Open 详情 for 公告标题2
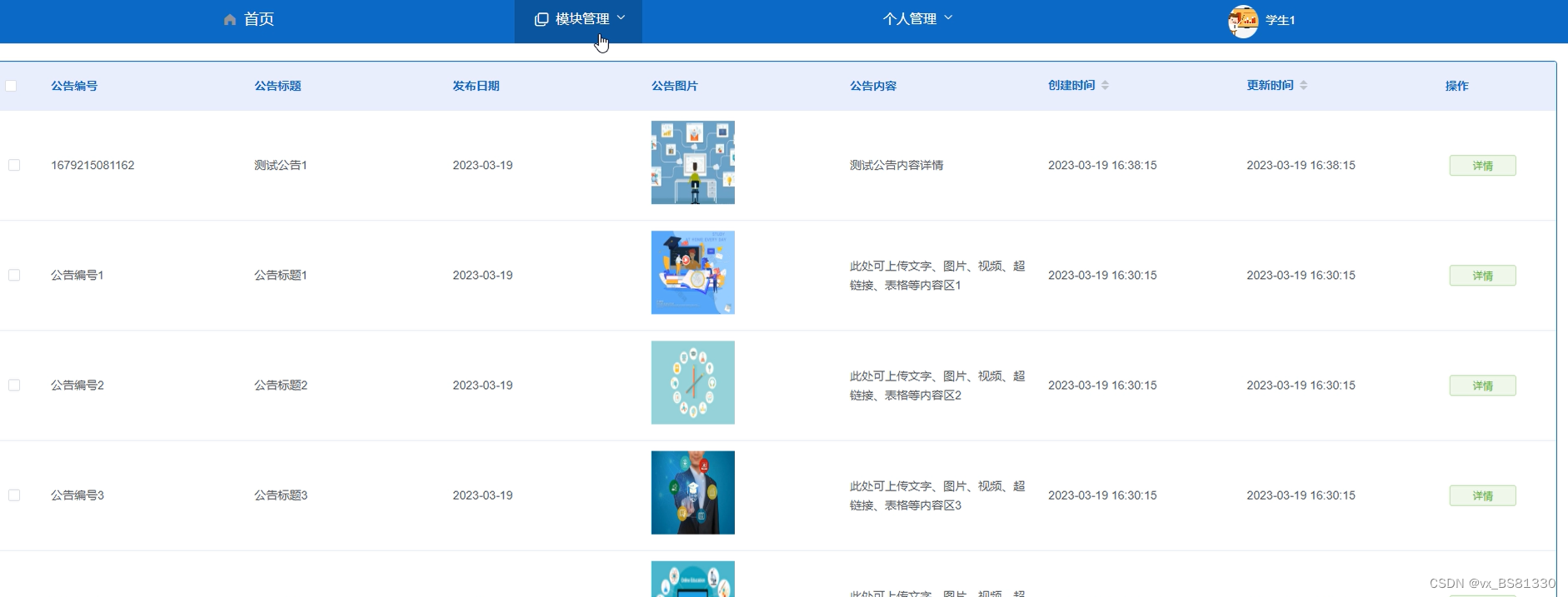This screenshot has width=1568, height=597. pos(1482,386)
